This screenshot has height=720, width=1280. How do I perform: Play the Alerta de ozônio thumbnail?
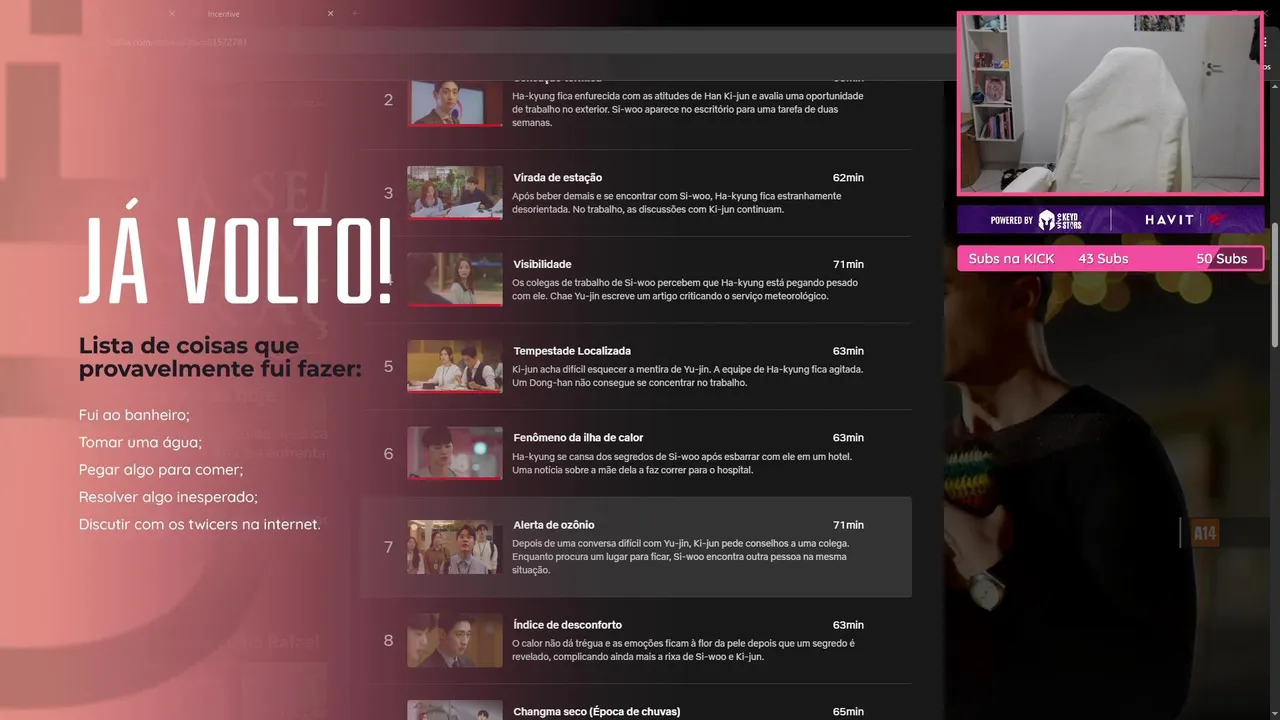(454, 547)
